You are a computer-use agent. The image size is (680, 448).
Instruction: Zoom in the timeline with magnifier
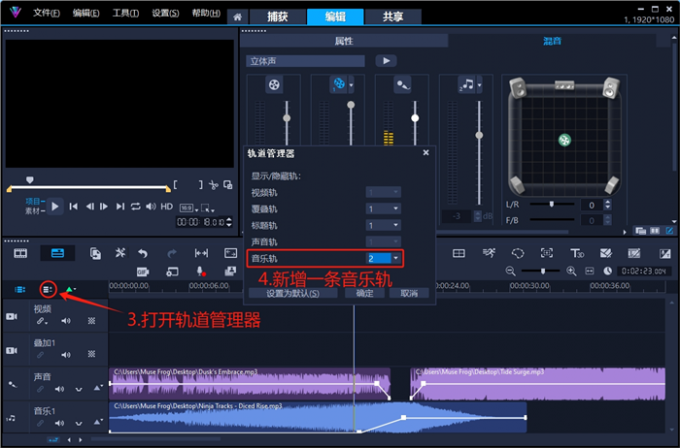571,271
